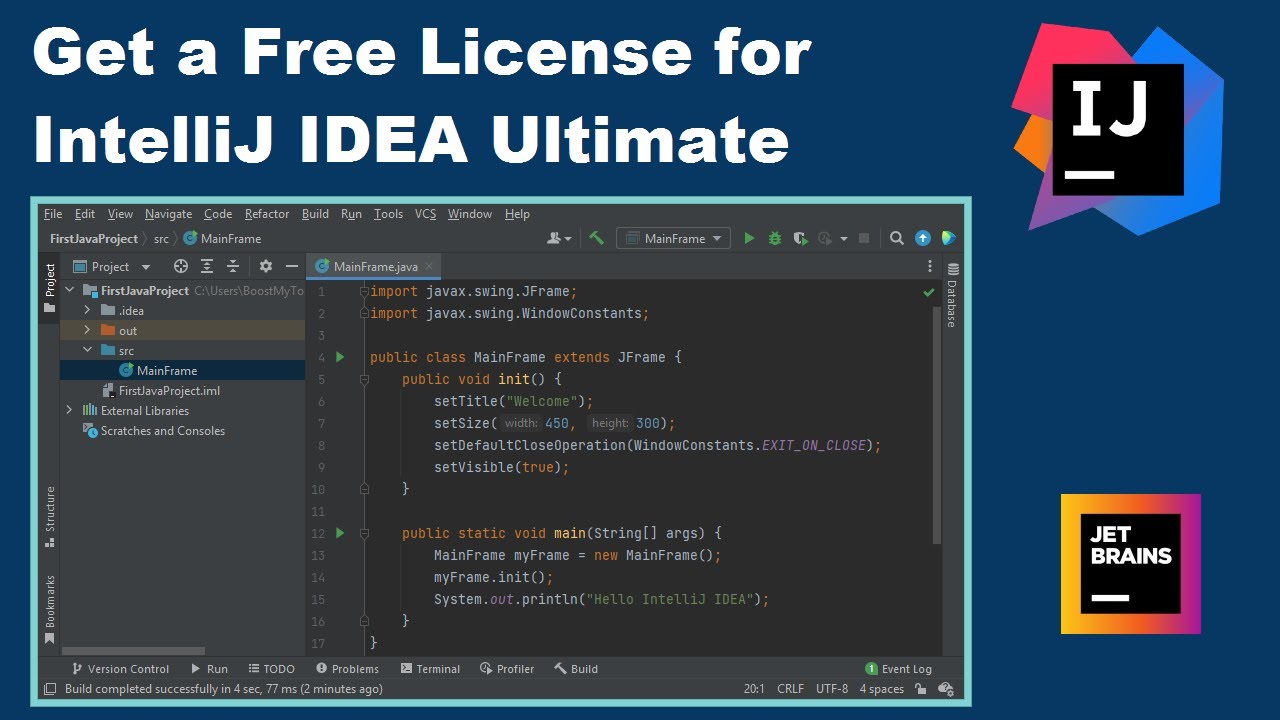Viewport: 1280px width, 720px height.
Task: Open editor tab options three-dot menu
Action: pyautogui.click(x=930, y=266)
